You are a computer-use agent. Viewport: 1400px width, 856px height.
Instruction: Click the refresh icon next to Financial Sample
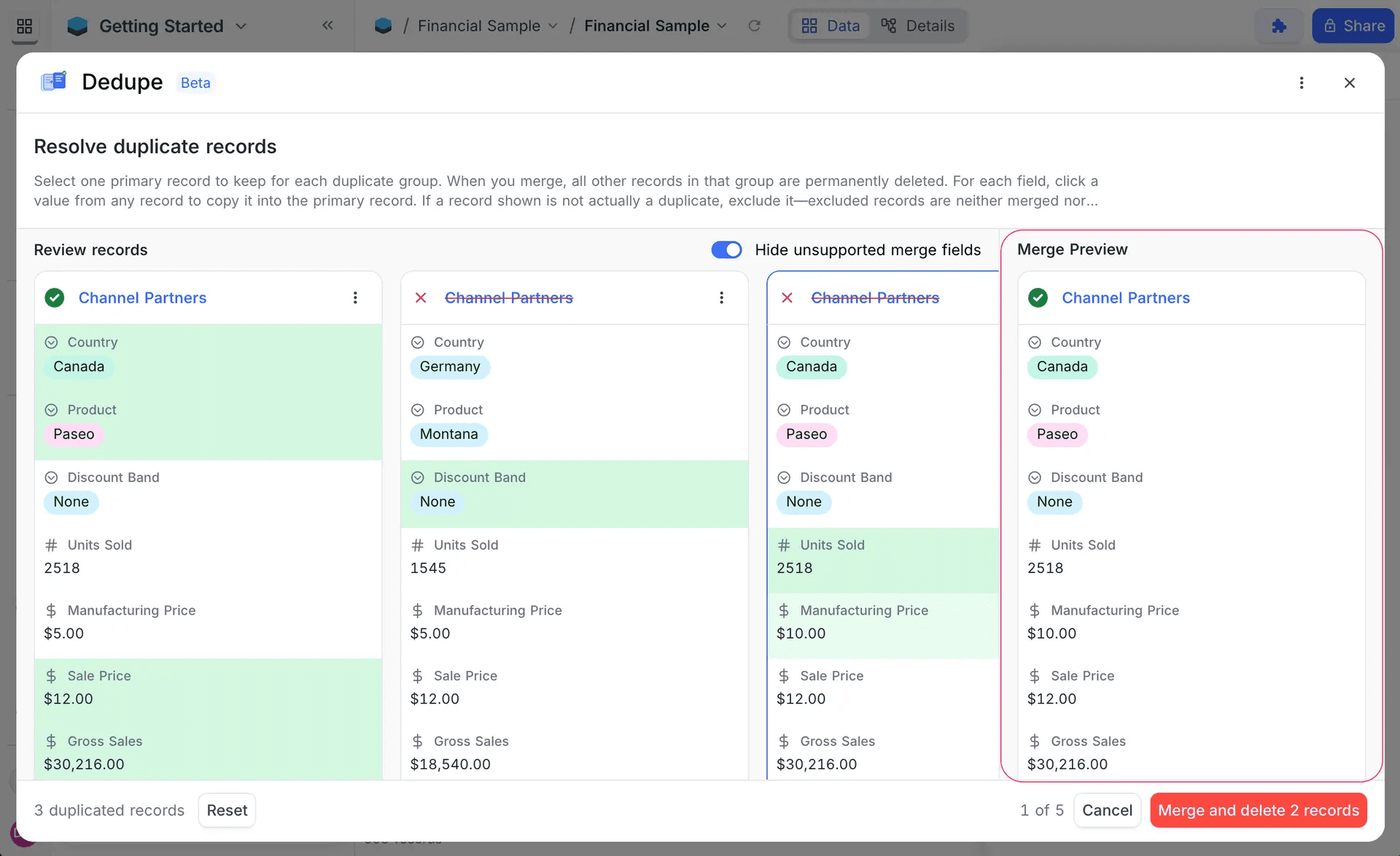(754, 26)
